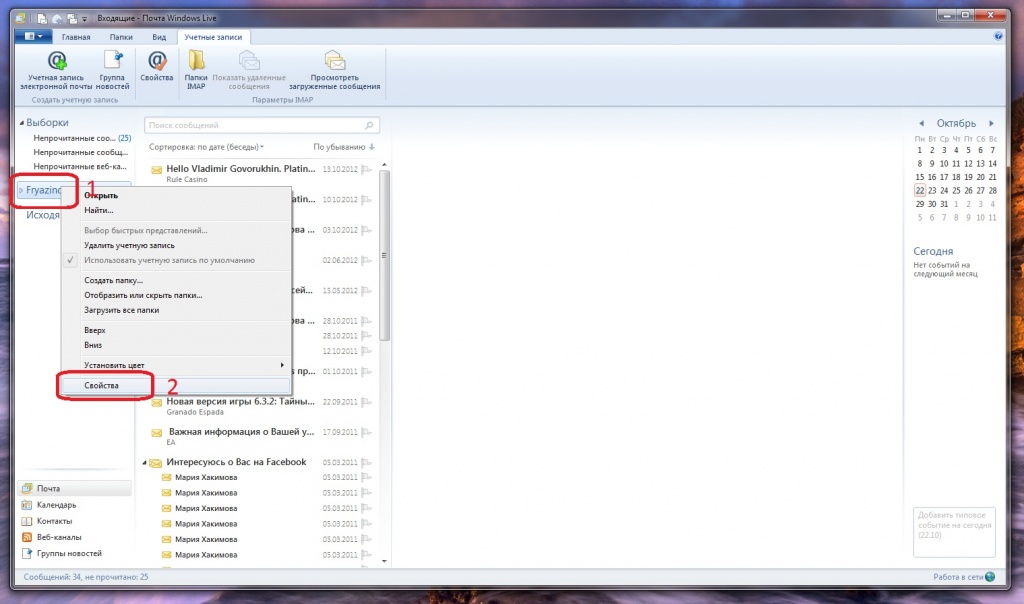Click Просмотреть загруженные сообщения icon
1024x604 pixels.
point(345,62)
